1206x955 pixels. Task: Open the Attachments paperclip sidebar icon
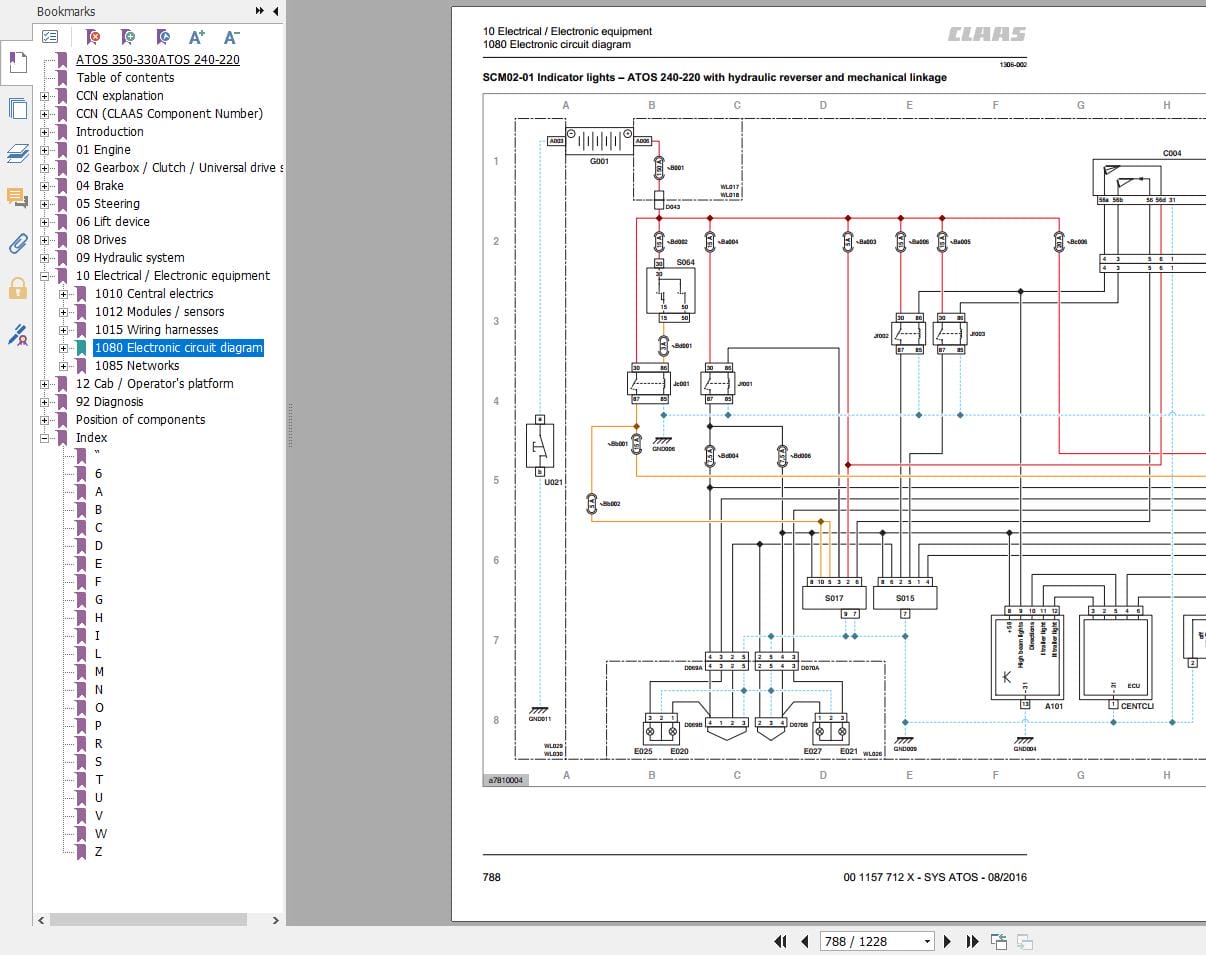point(17,243)
